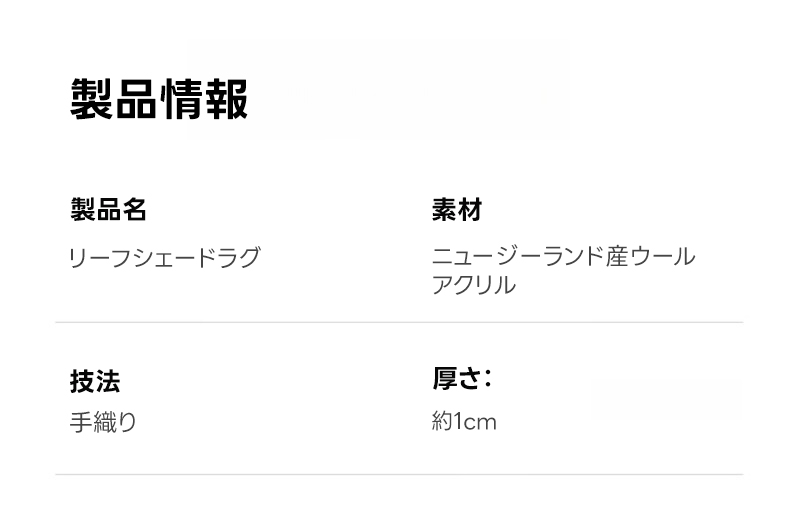The image size is (790, 524).
Task: Click the cm unit in thickness value
Action: coord(482,423)
